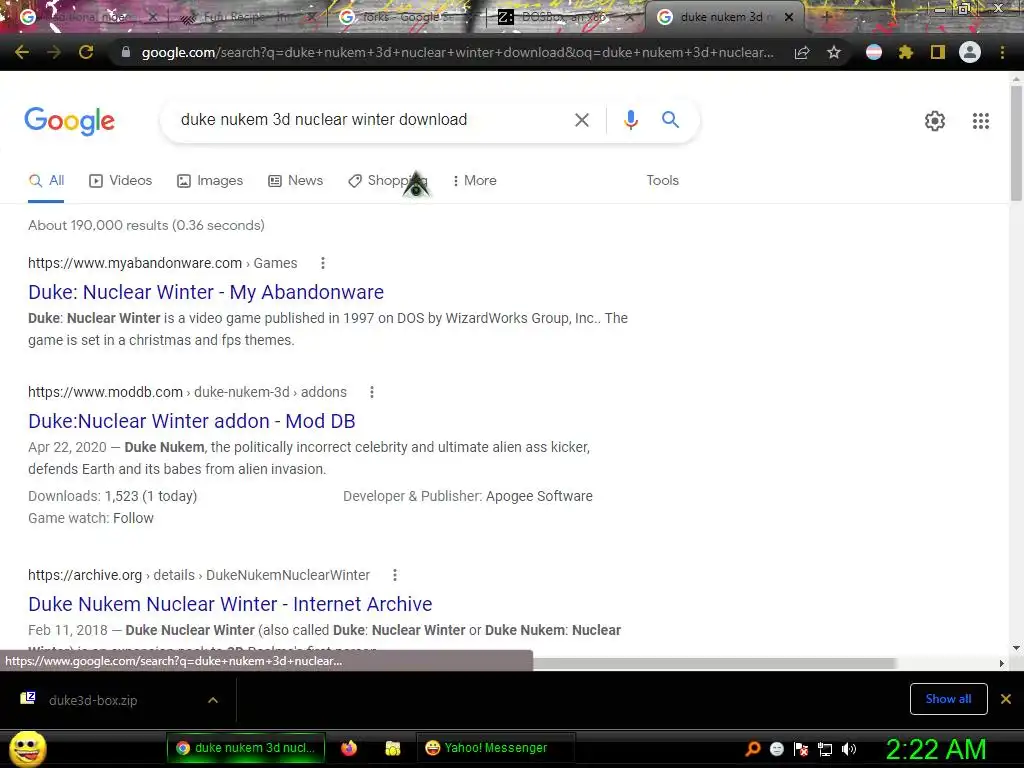Expand duke3d-box.zip download options chevron
Screen dimensions: 1024x768
[x=212, y=700]
